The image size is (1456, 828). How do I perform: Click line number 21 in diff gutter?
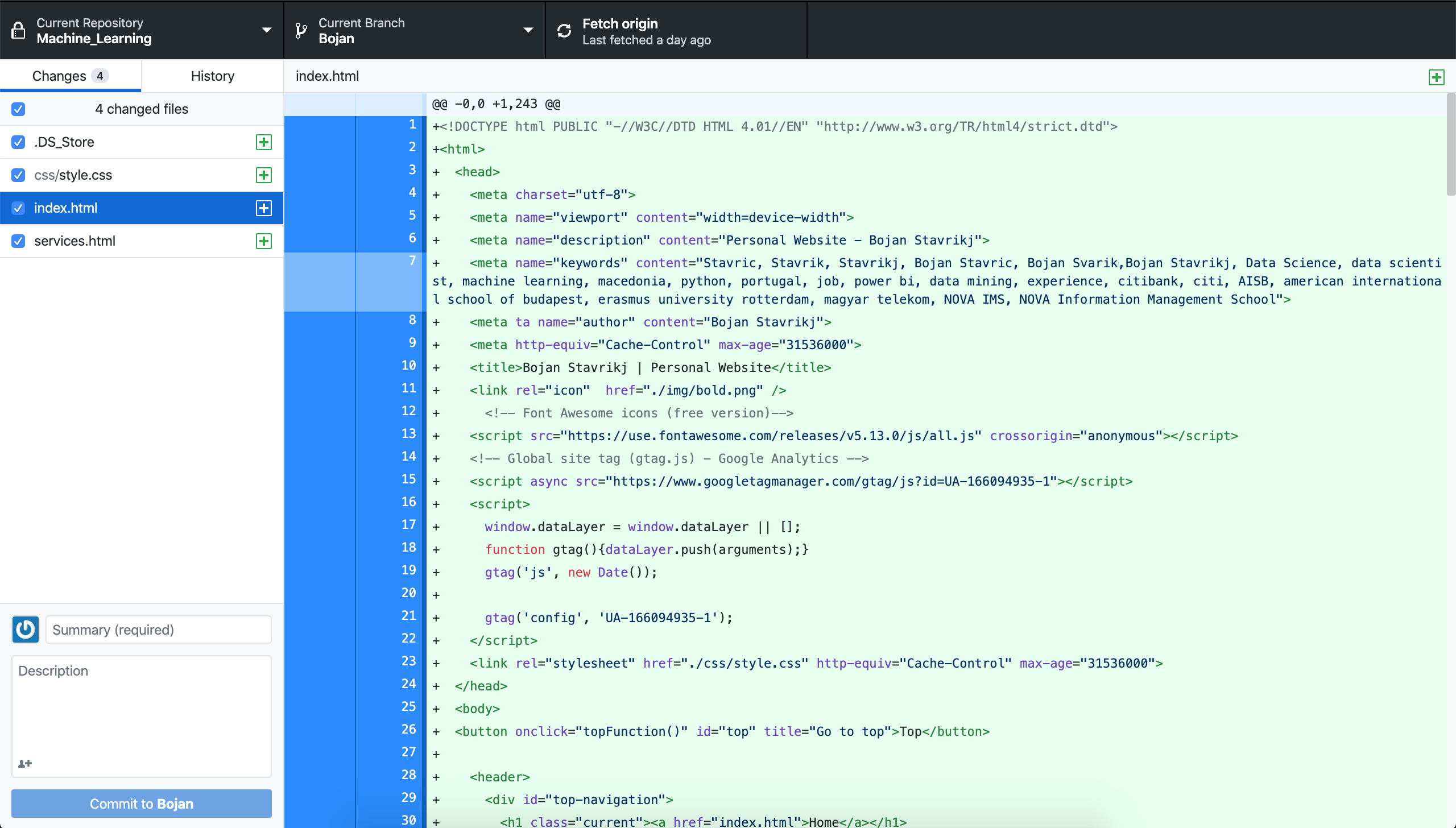point(409,616)
